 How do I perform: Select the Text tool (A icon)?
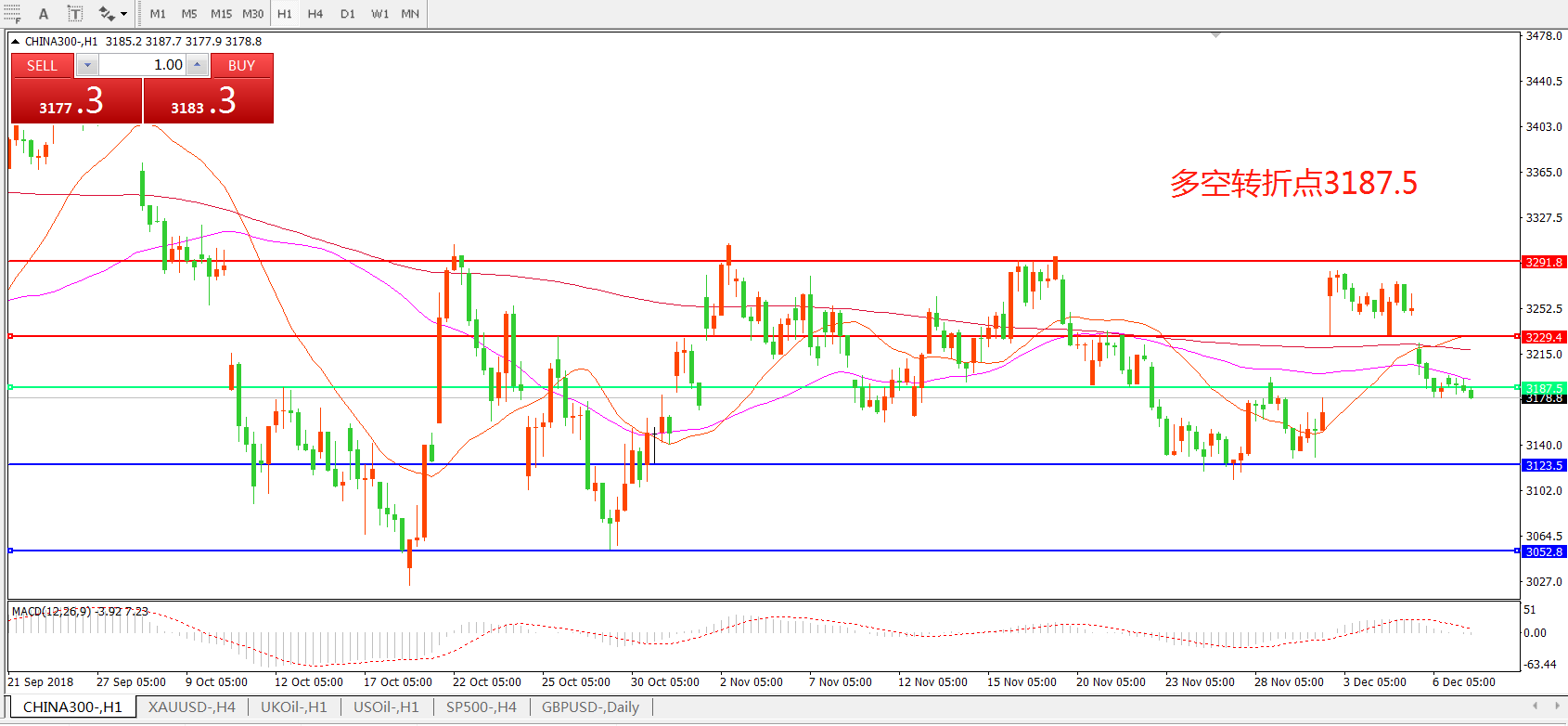coord(44,14)
